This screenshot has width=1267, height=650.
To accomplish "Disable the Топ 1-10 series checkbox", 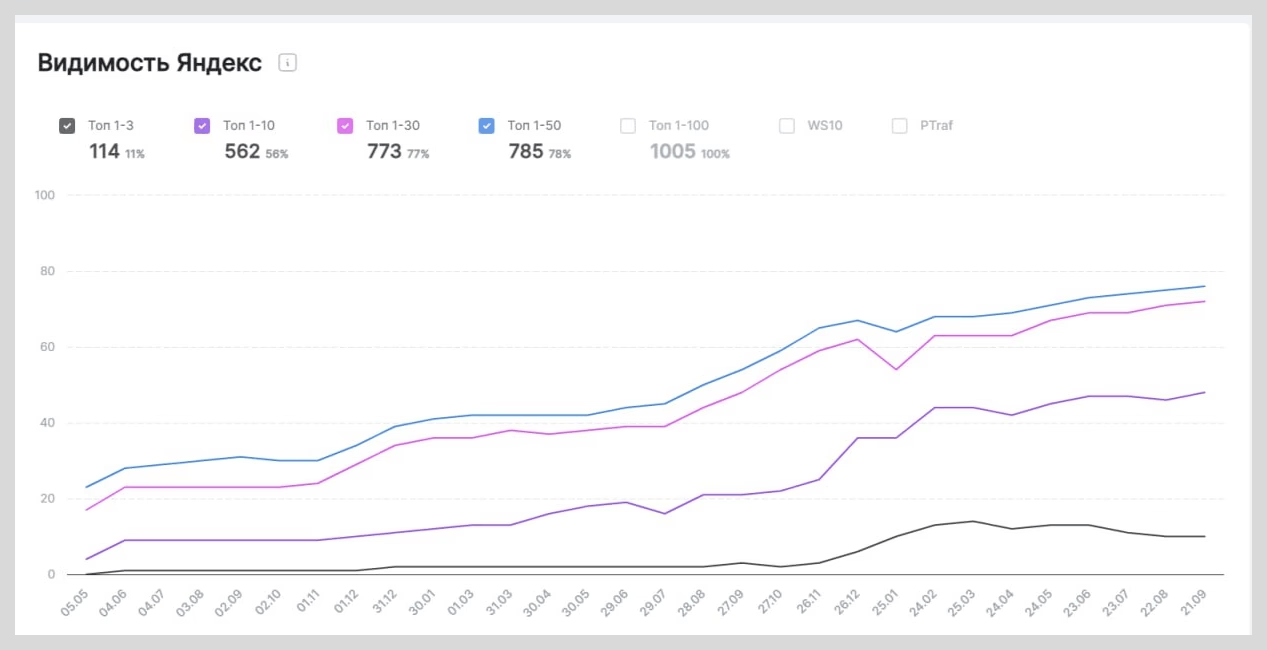I will (x=202, y=126).
